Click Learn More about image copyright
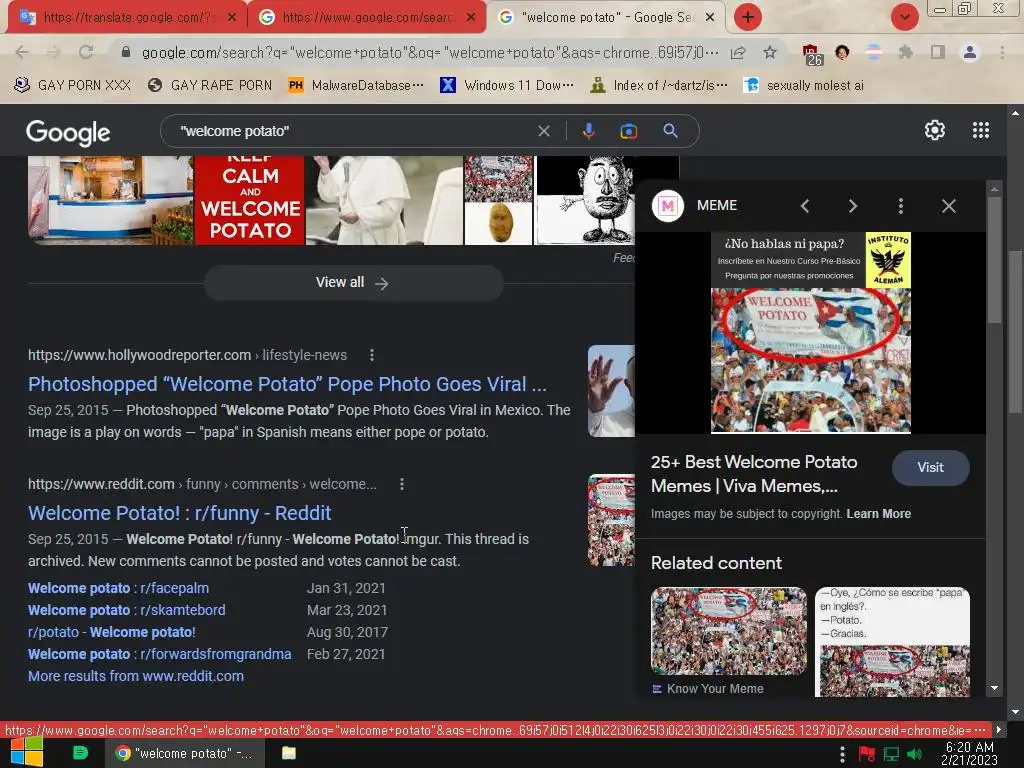This screenshot has height=768, width=1024. (x=878, y=514)
